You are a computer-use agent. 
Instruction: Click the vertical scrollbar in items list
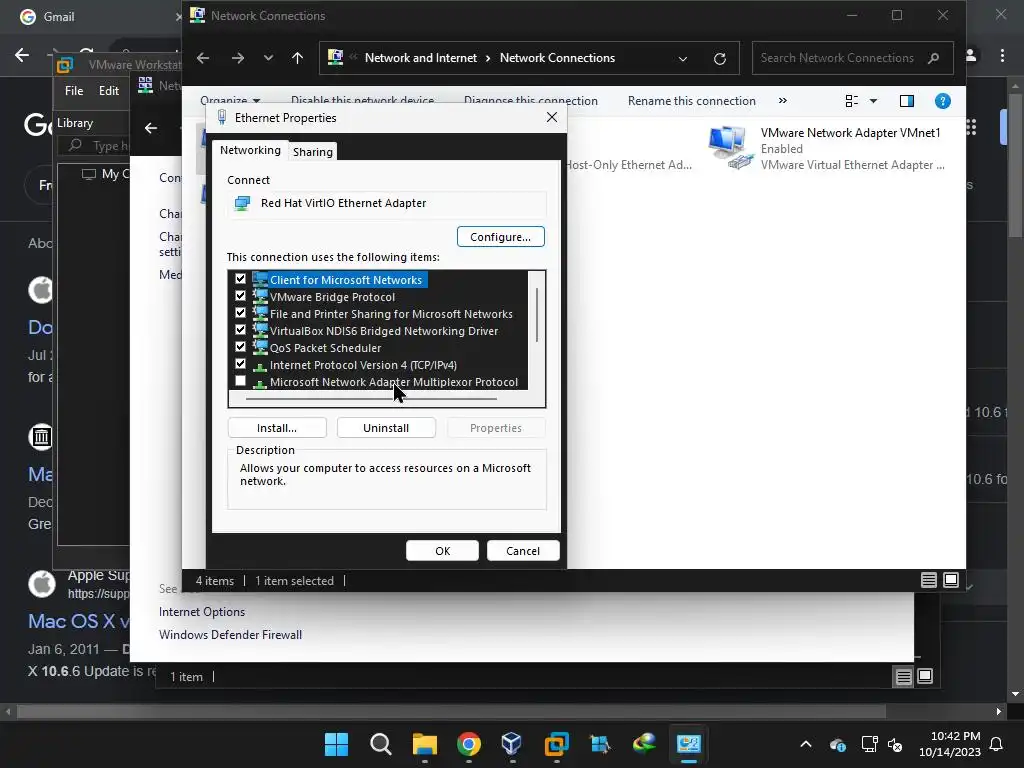[537, 315]
